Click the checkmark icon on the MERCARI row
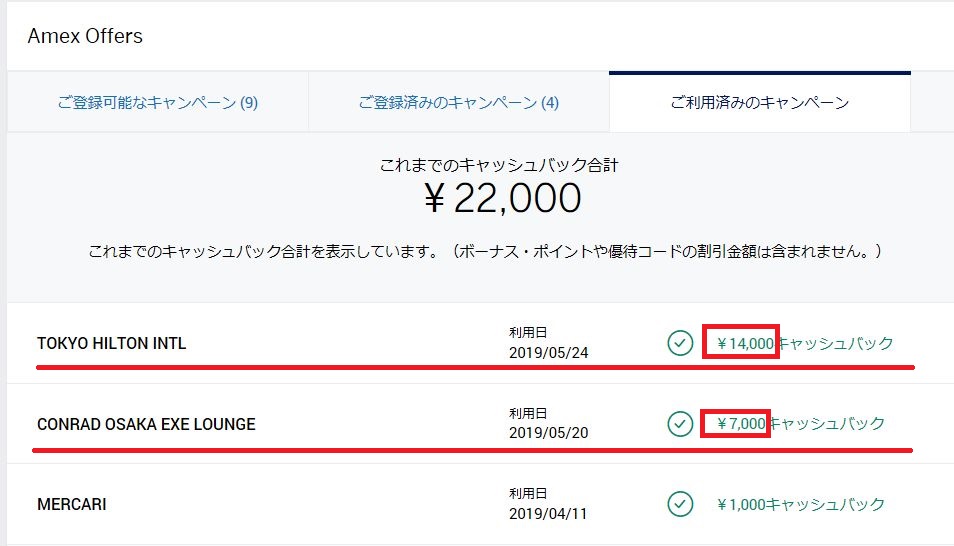Image resolution: width=954 pixels, height=546 pixels. 680,503
